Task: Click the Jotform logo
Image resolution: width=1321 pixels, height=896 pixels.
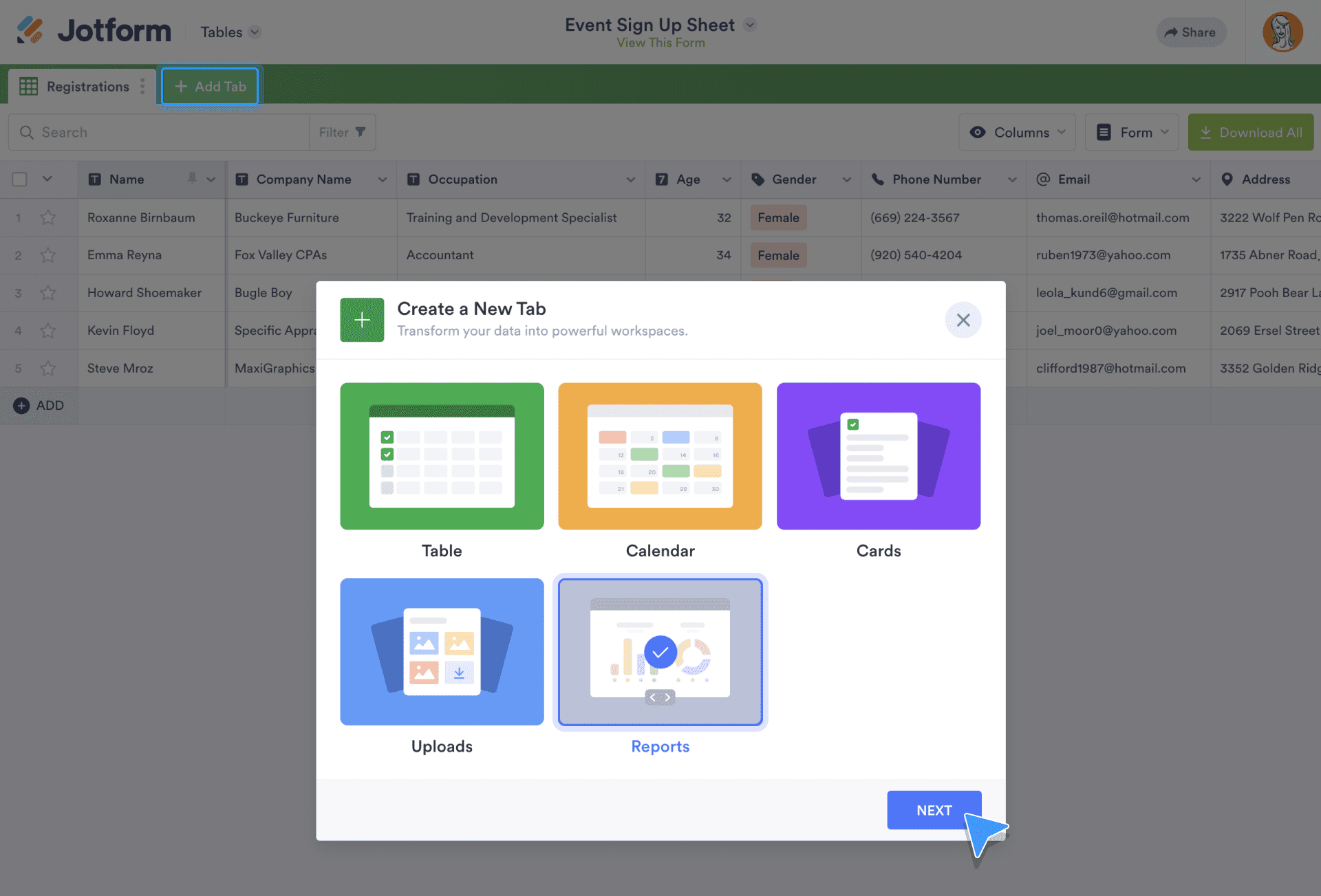Action: (94, 31)
